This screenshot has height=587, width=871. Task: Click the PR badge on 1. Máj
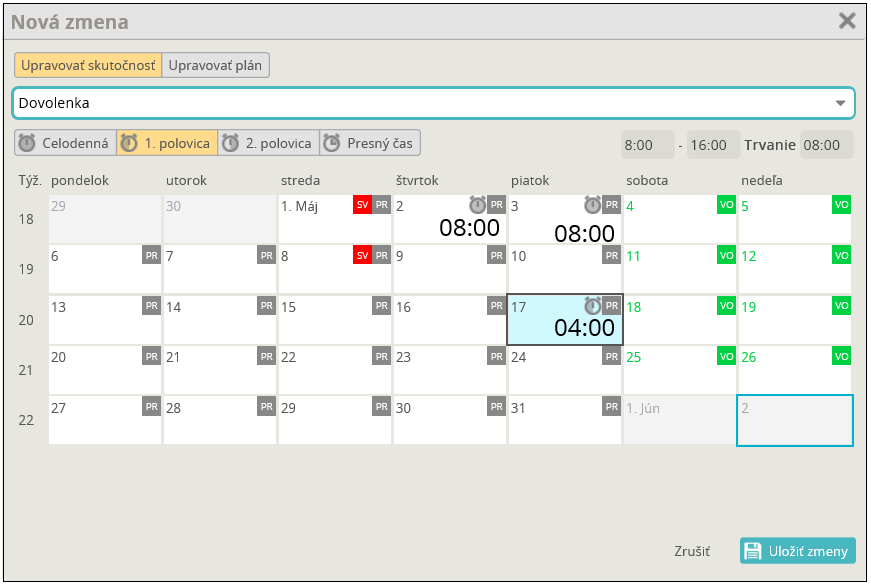click(x=382, y=205)
